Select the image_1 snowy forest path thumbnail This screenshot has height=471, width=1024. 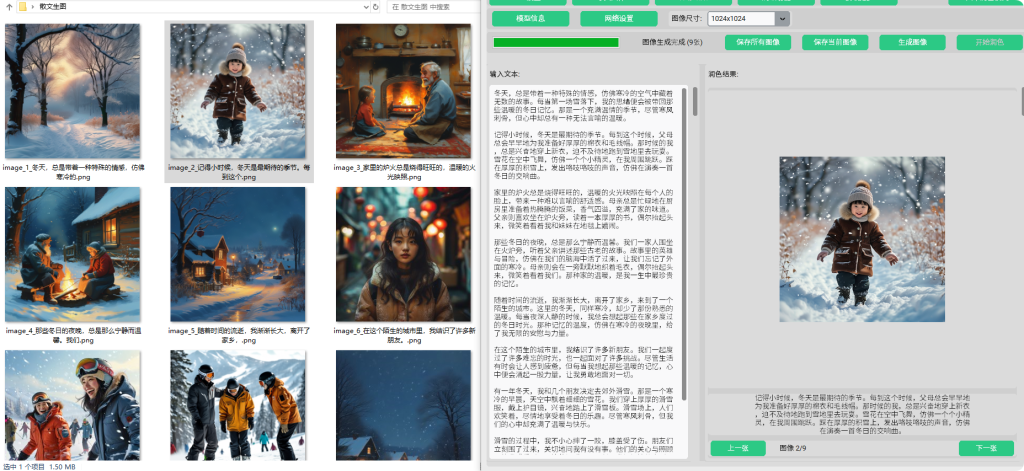(x=72, y=91)
